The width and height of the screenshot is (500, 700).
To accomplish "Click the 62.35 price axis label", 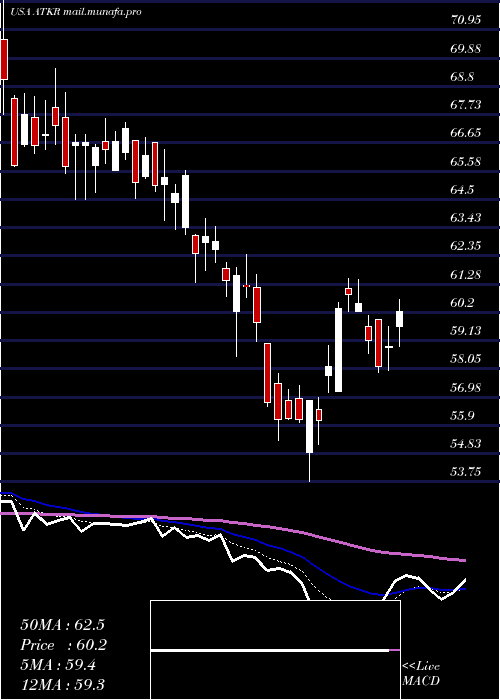I will coord(466,246).
